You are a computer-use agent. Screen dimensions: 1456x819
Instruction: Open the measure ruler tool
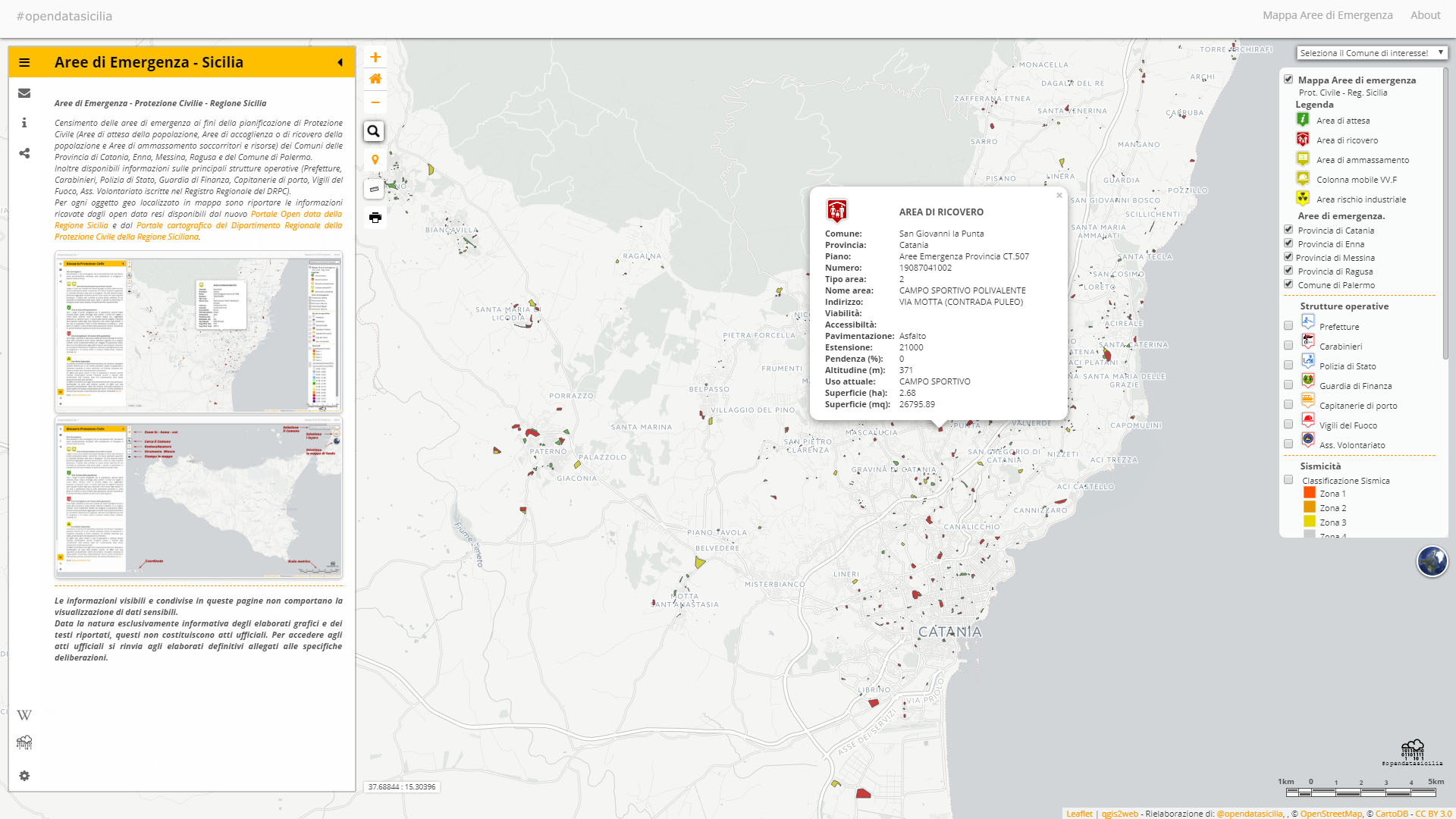375,189
